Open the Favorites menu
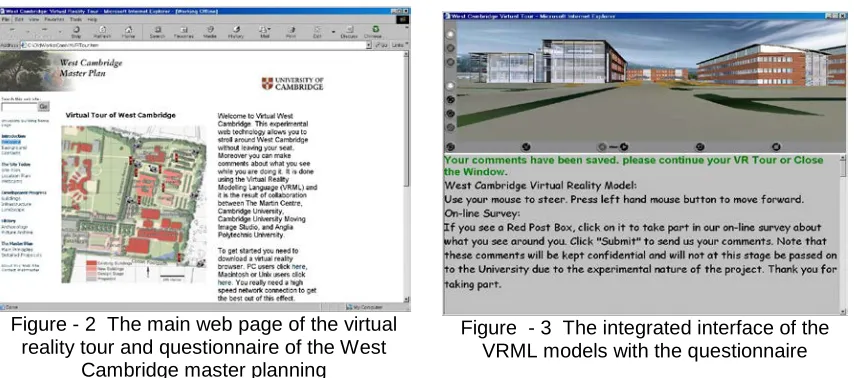The height and width of the screenshot is (378, 854). coord(54,19)
